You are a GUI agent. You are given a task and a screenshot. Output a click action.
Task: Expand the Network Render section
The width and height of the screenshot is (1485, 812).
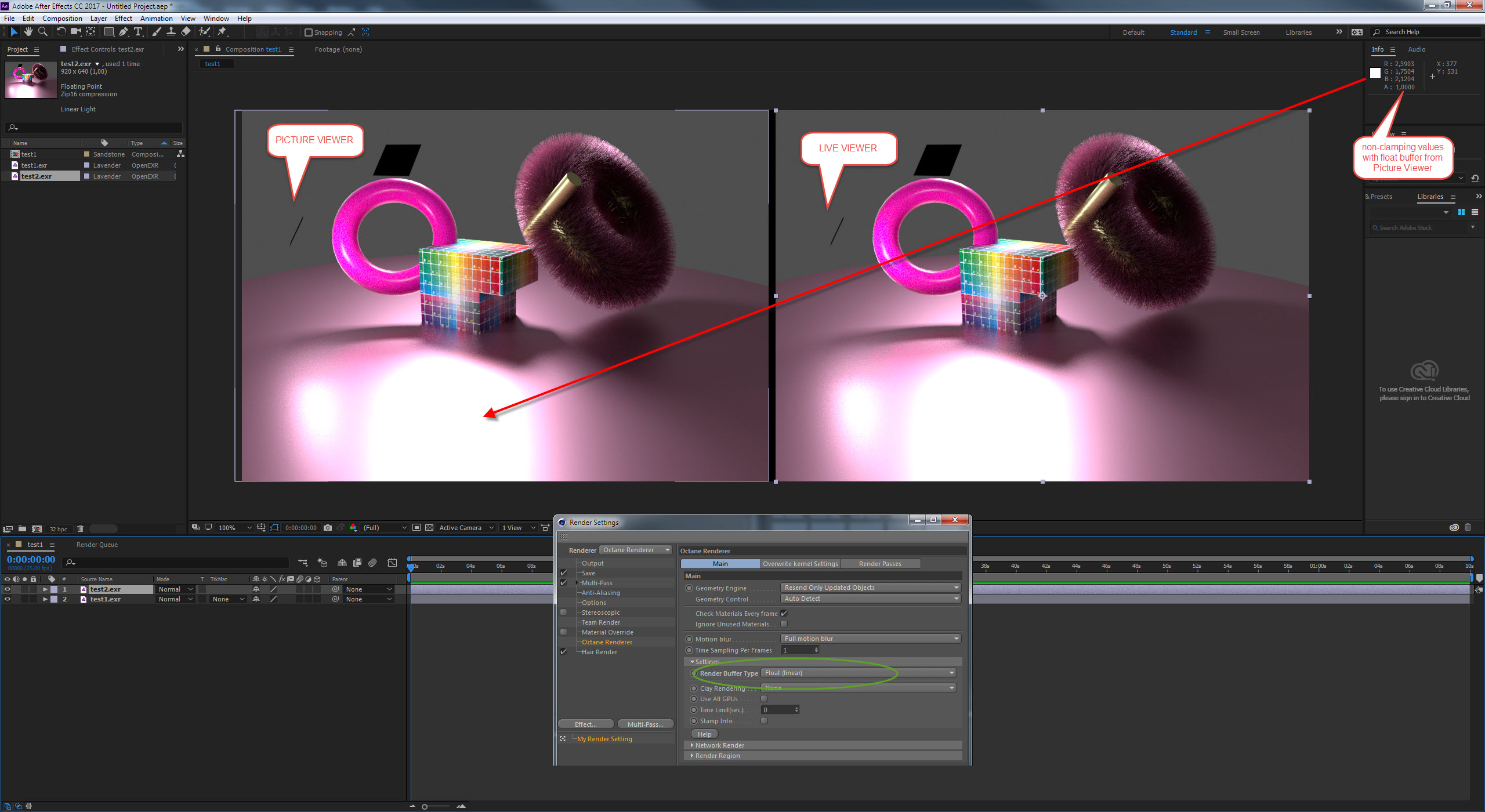click(719, 745)
